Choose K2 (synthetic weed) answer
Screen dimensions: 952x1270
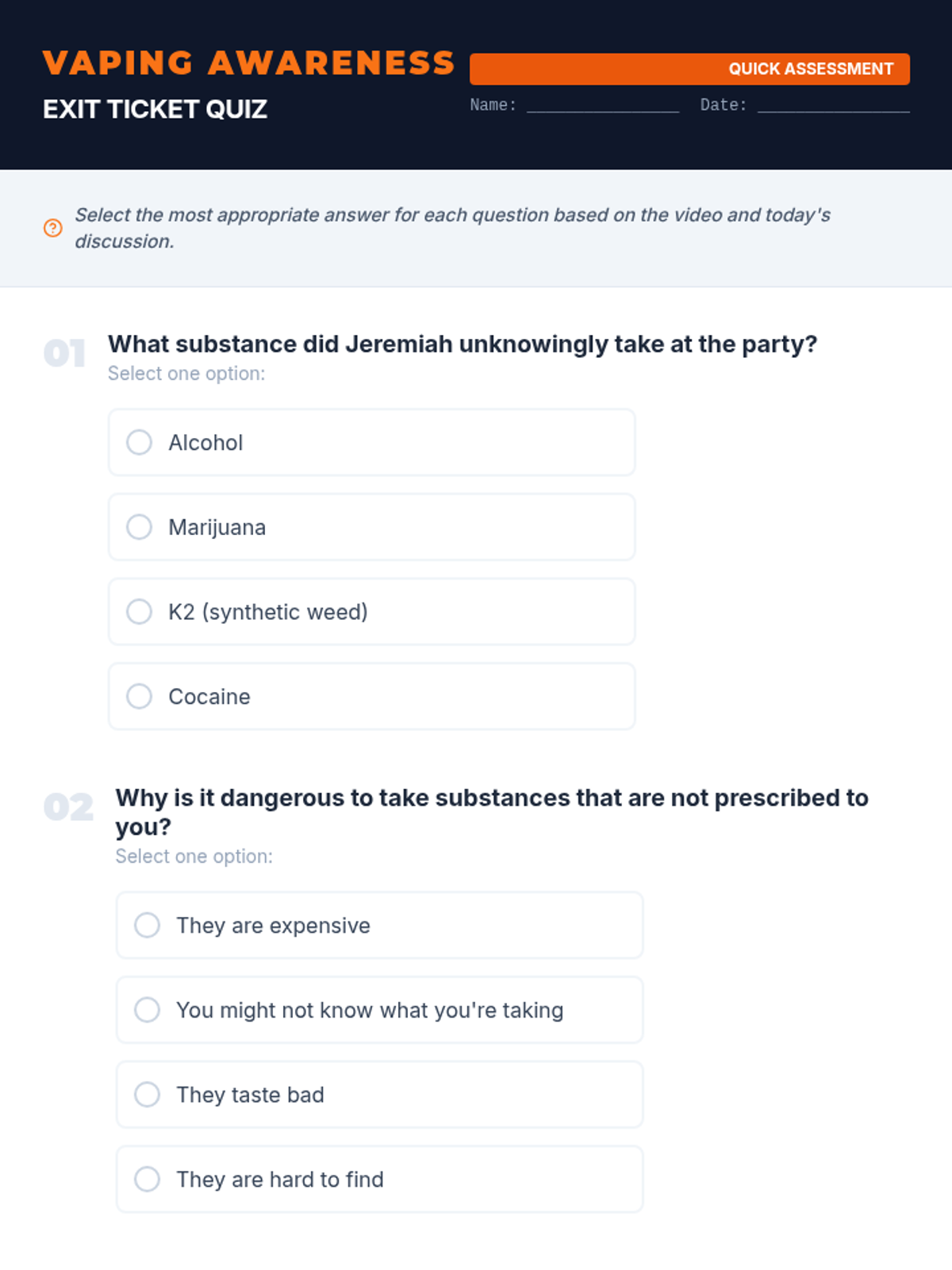click(140, 612)
